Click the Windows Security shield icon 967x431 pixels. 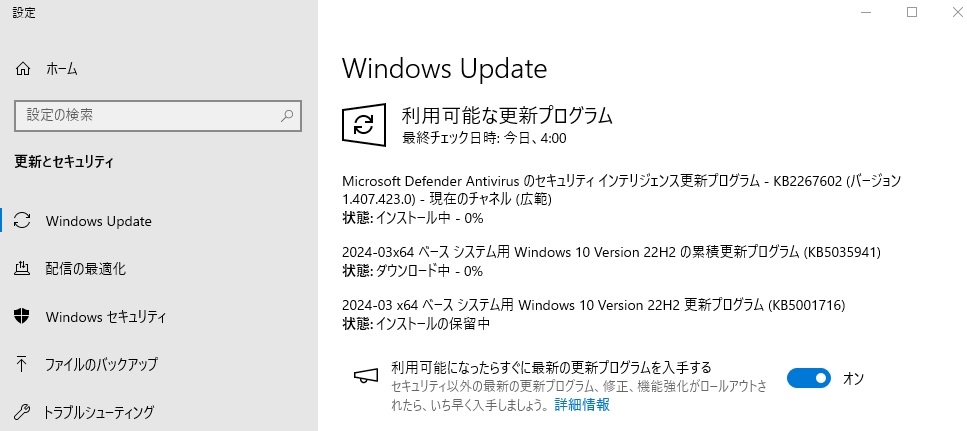pyautogui.click(x=24, y=317)
